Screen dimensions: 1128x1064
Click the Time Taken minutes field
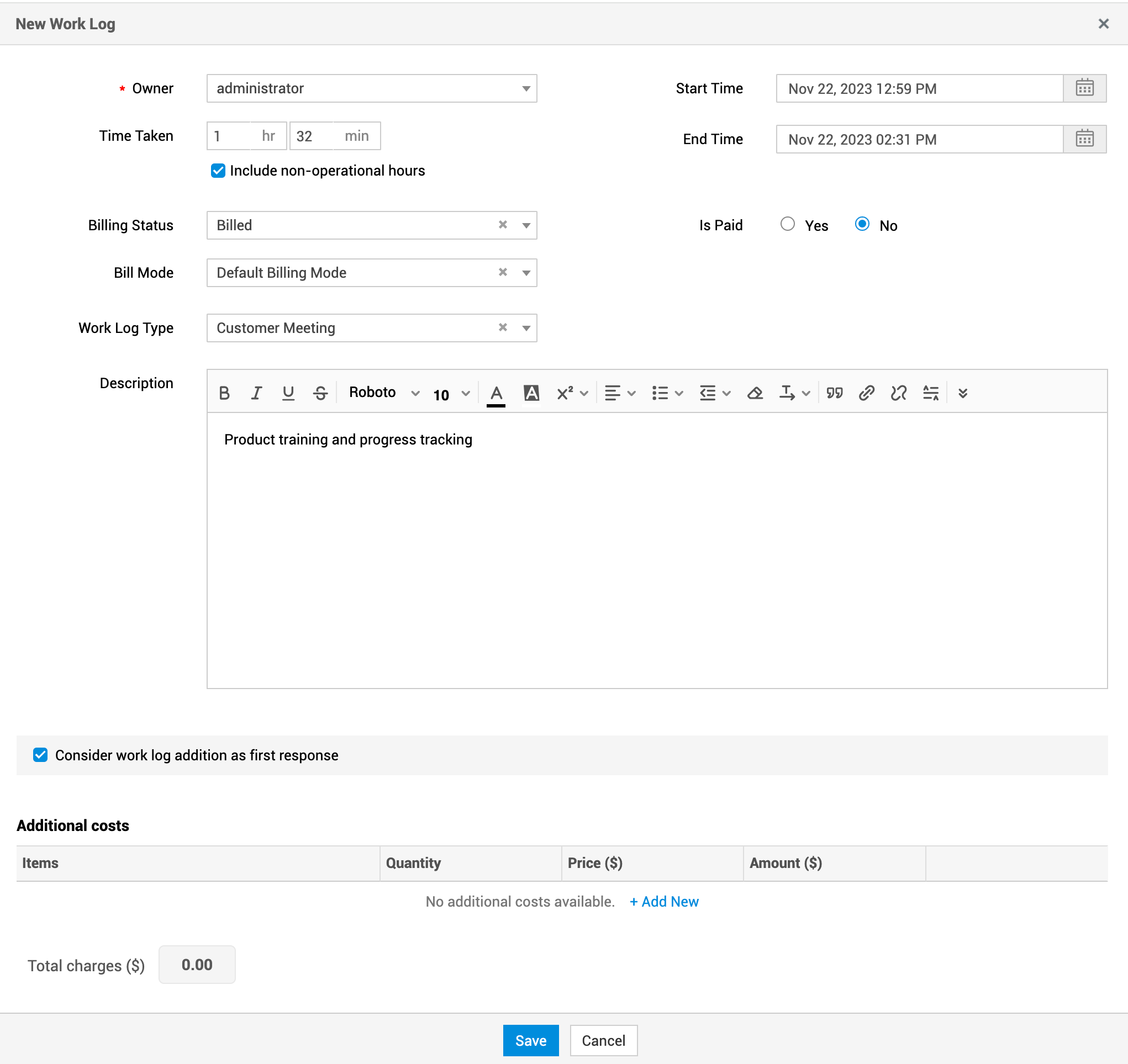[312, 136]
